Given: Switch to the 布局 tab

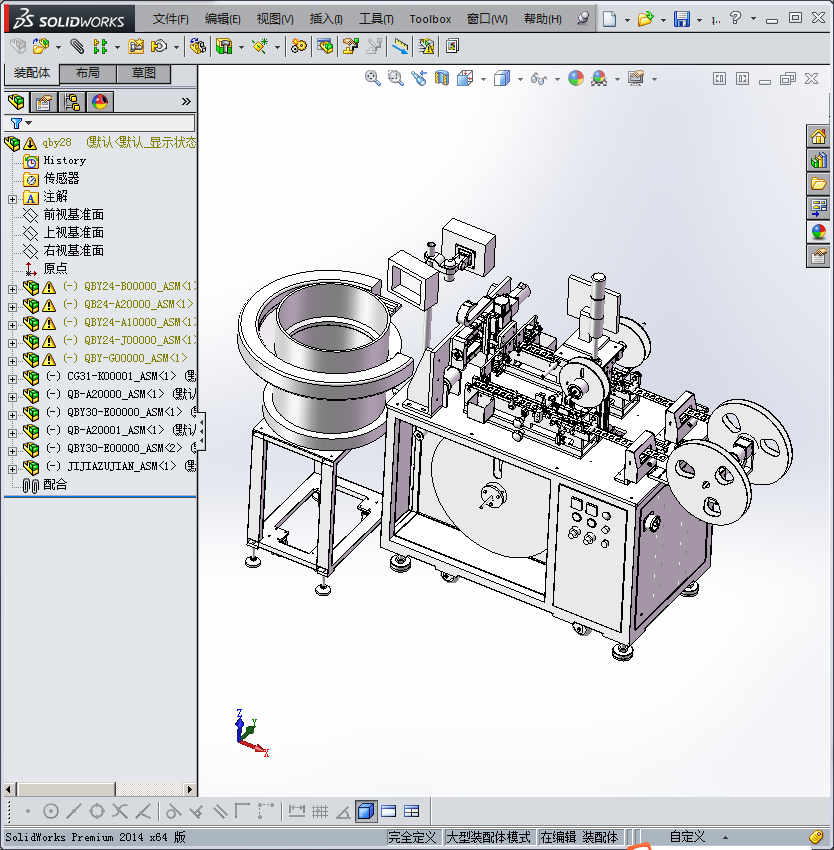Looking at the screenshot, I should coord(87,73).
